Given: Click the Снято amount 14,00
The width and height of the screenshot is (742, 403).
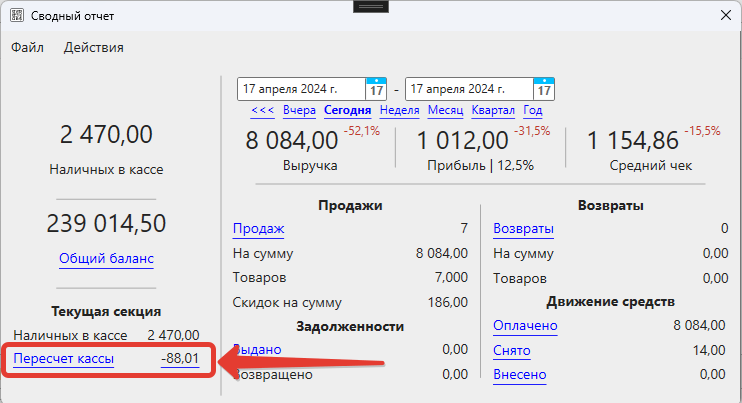Looking at the screenshot, I should 709,350.
